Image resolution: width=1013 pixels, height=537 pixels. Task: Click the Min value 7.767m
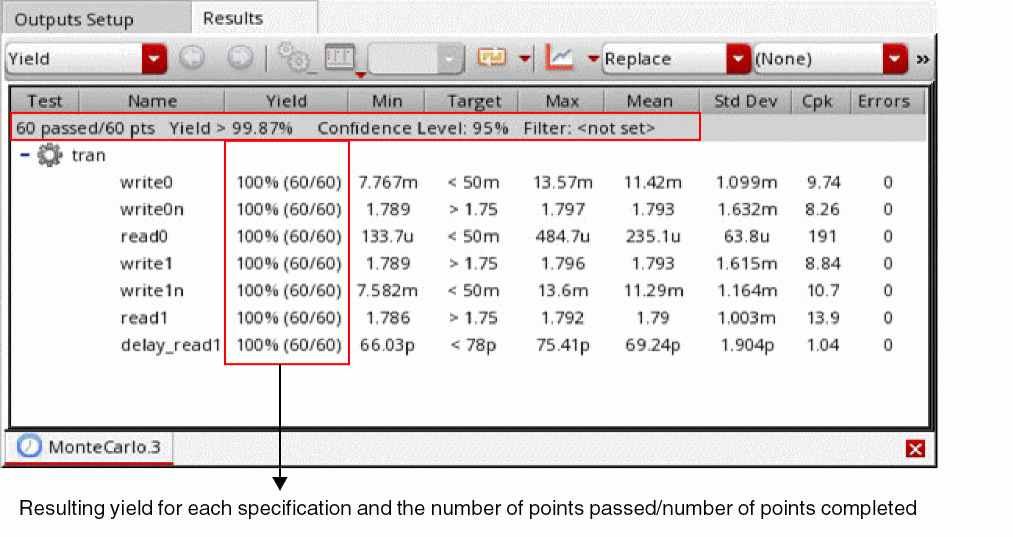click(x=388, y=182)
